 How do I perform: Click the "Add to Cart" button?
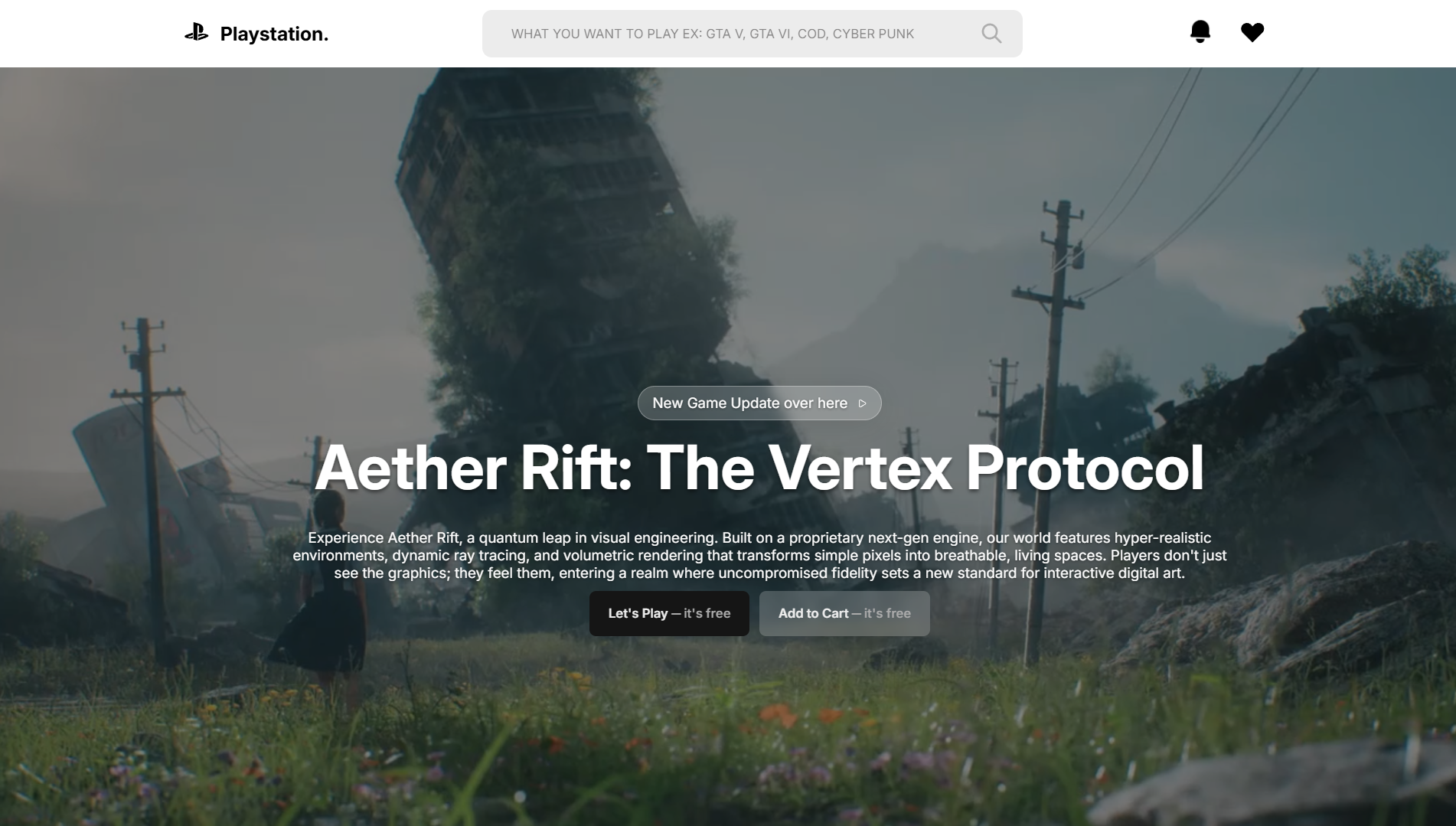tap(844, 613)
